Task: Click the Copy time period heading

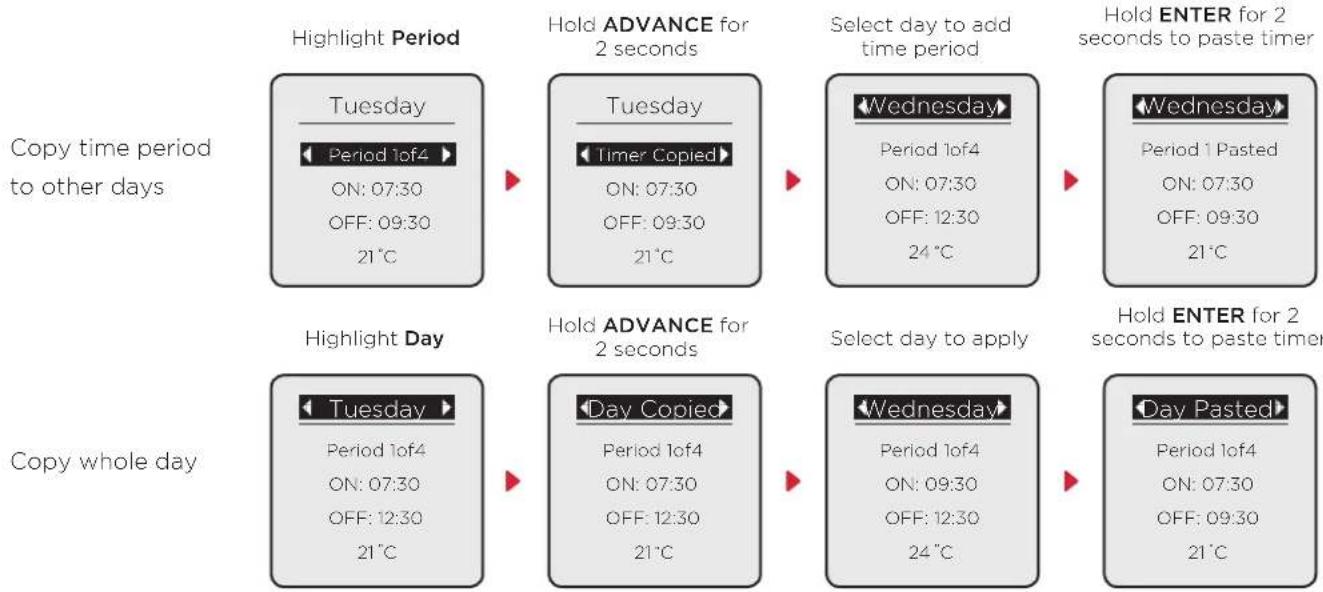Action: point(110,149)
